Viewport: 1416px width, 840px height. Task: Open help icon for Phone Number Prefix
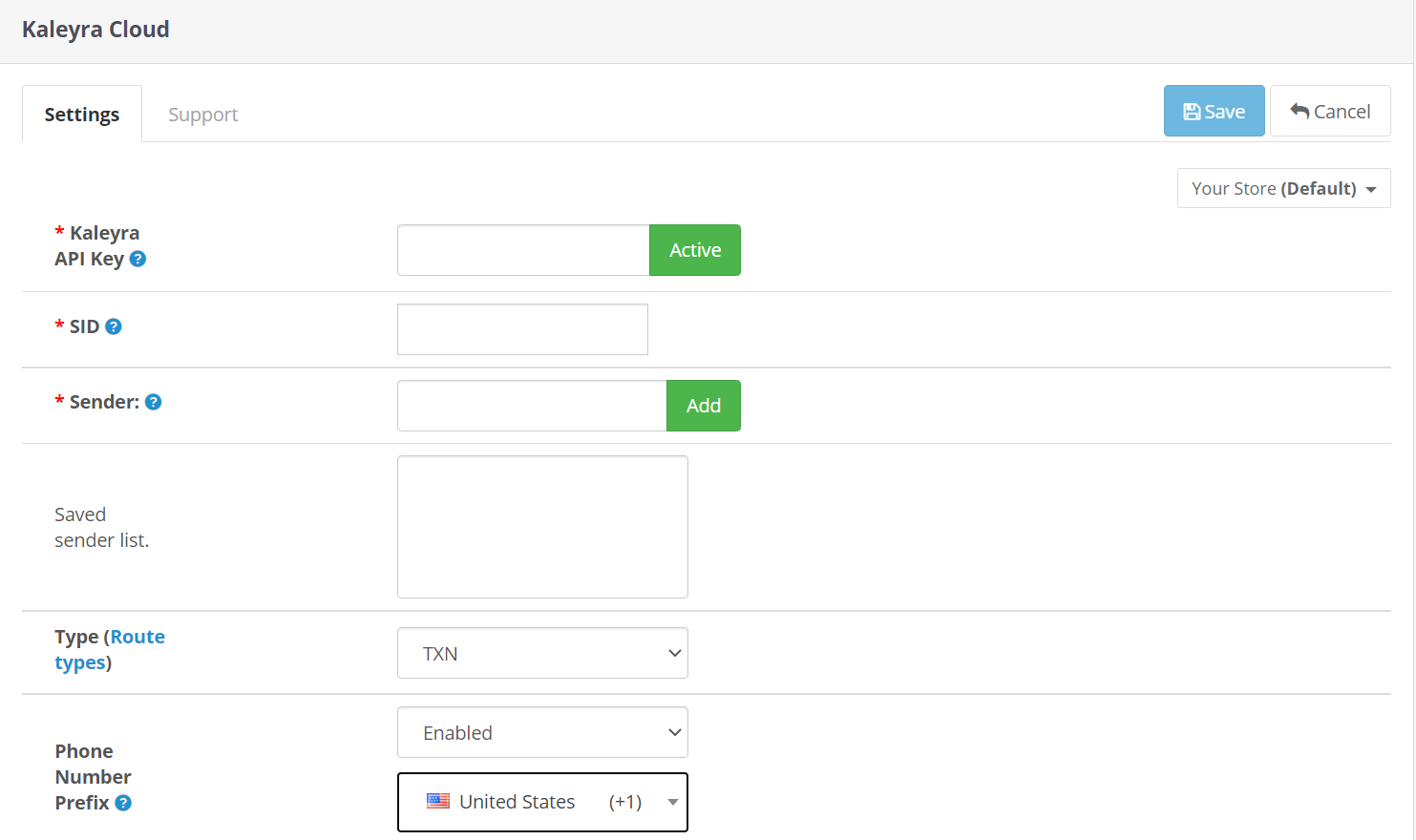pos(122,803)
